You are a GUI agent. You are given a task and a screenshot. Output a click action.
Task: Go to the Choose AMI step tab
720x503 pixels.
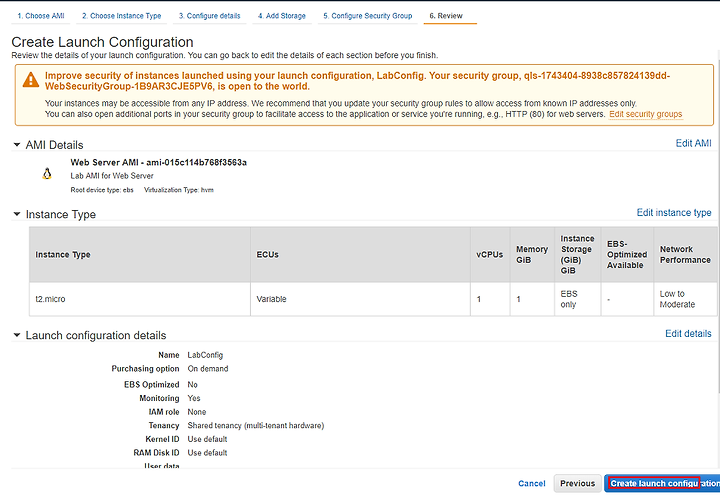coord(40,16)
